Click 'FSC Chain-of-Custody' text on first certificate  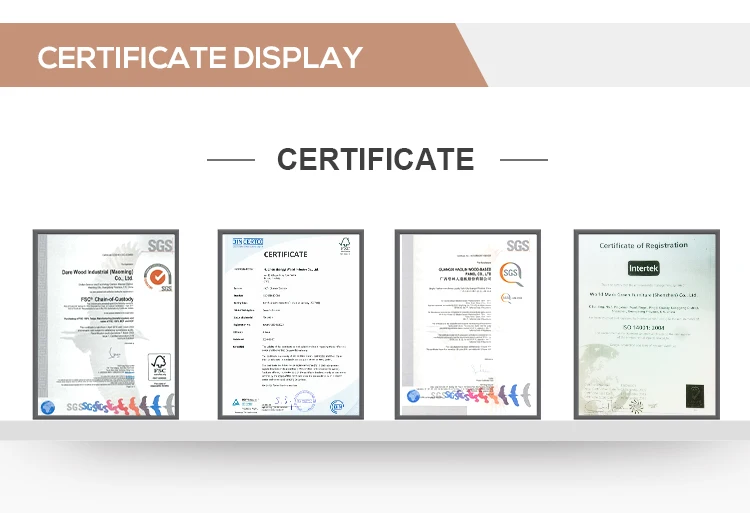tap(107, 299)
